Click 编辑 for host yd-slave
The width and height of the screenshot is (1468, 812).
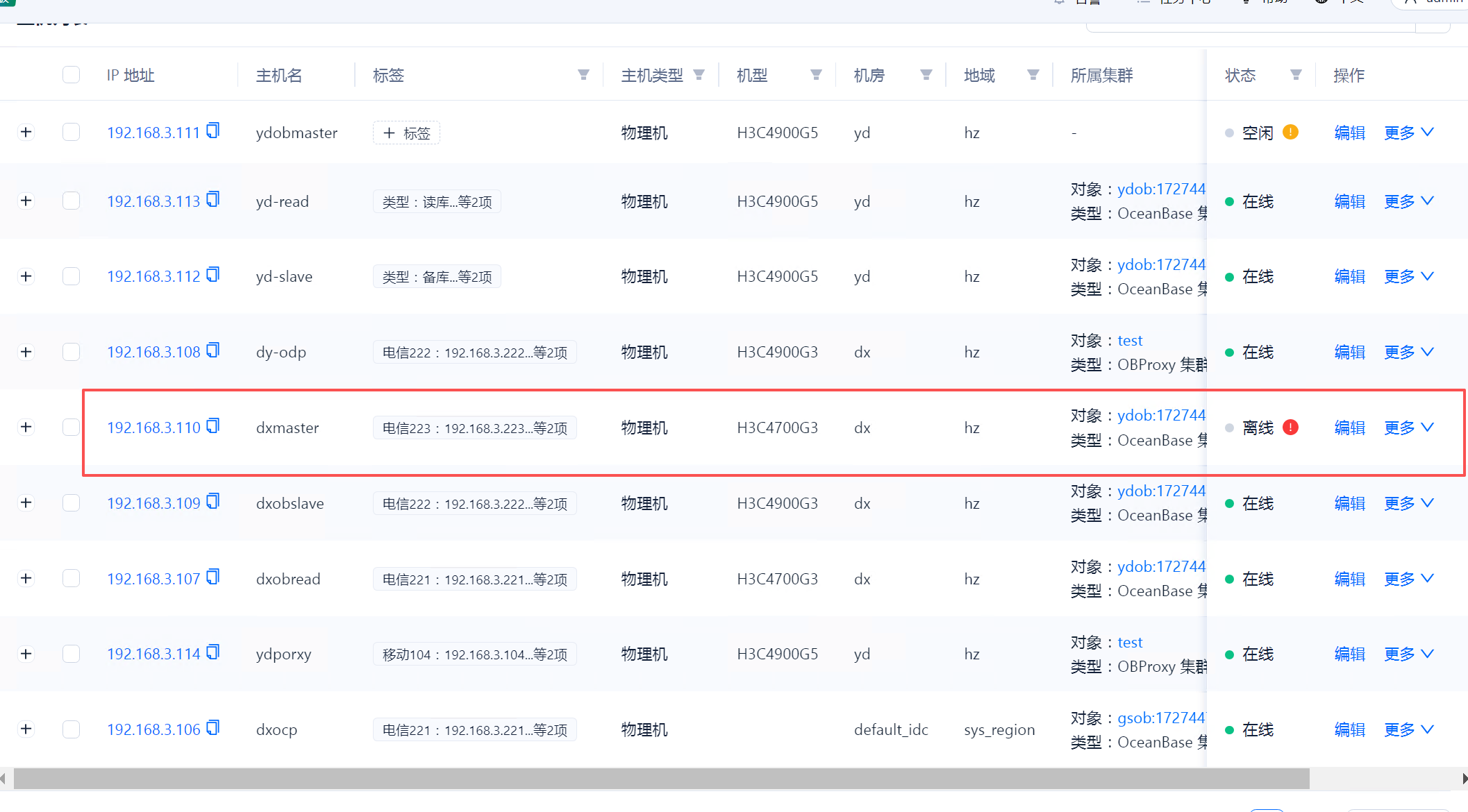click(x=1349, y=277)
